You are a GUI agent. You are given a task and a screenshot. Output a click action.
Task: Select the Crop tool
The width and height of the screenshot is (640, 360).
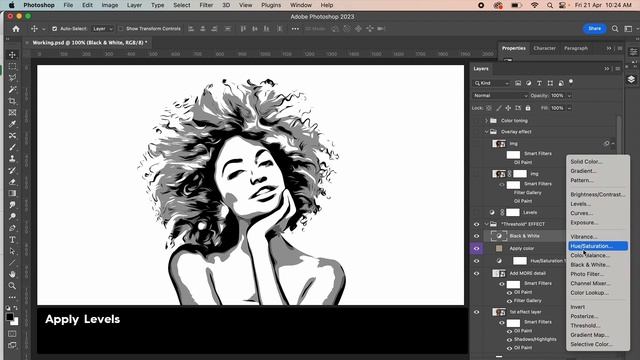click(12, 101)
